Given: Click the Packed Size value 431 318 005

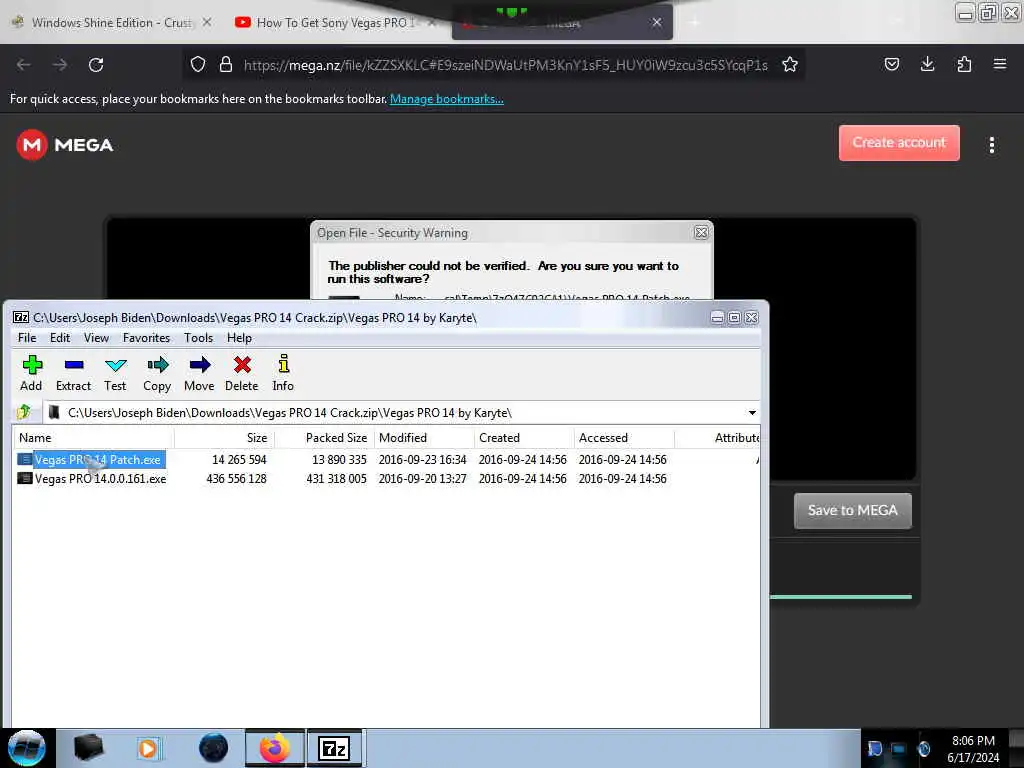Looking at the screenshot, I should [336, 479].
